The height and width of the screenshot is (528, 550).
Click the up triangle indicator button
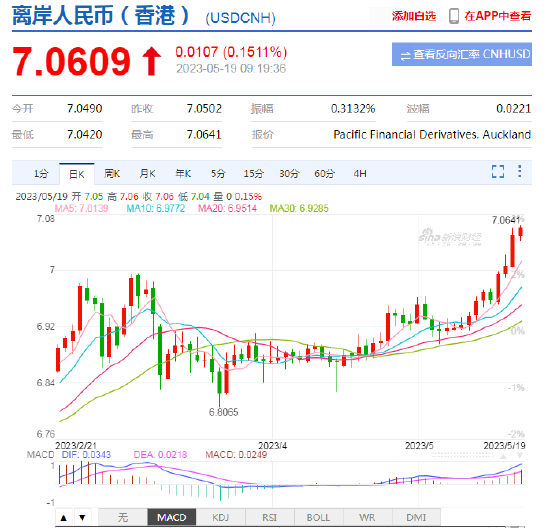click(63, 517)
